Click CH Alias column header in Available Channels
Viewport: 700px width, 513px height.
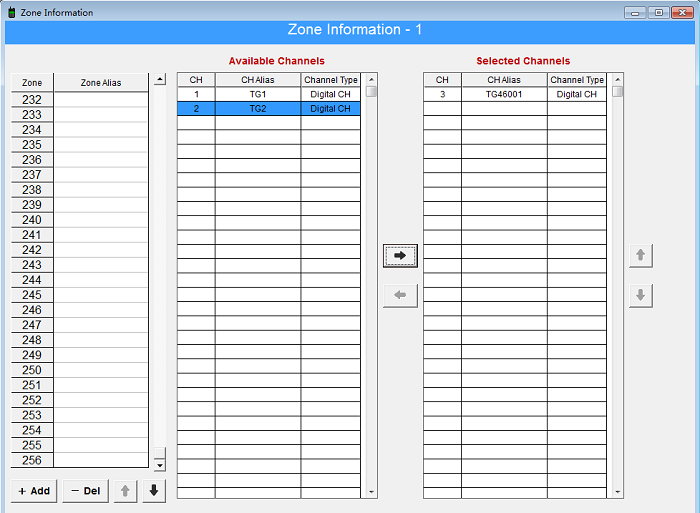pos(258,80)
